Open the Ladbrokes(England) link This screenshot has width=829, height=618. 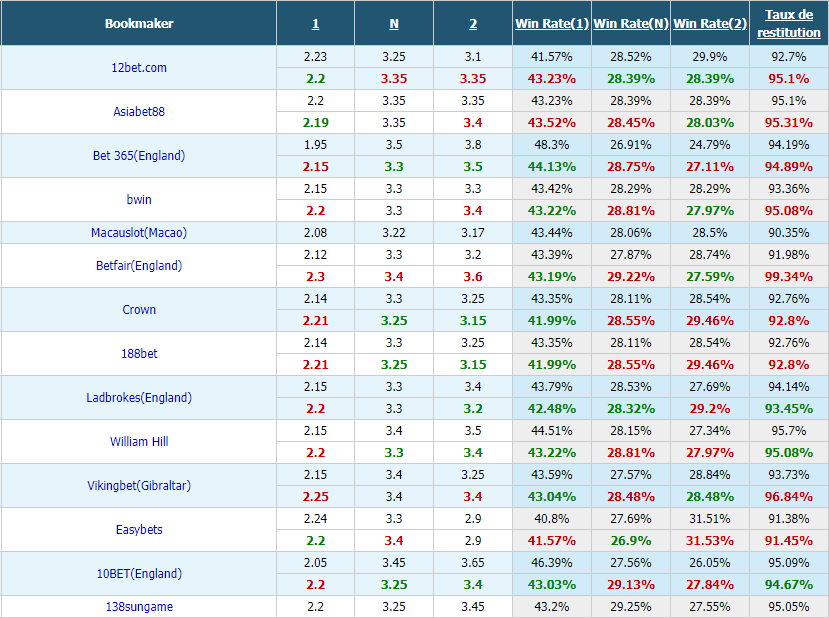tap(139, 398)
